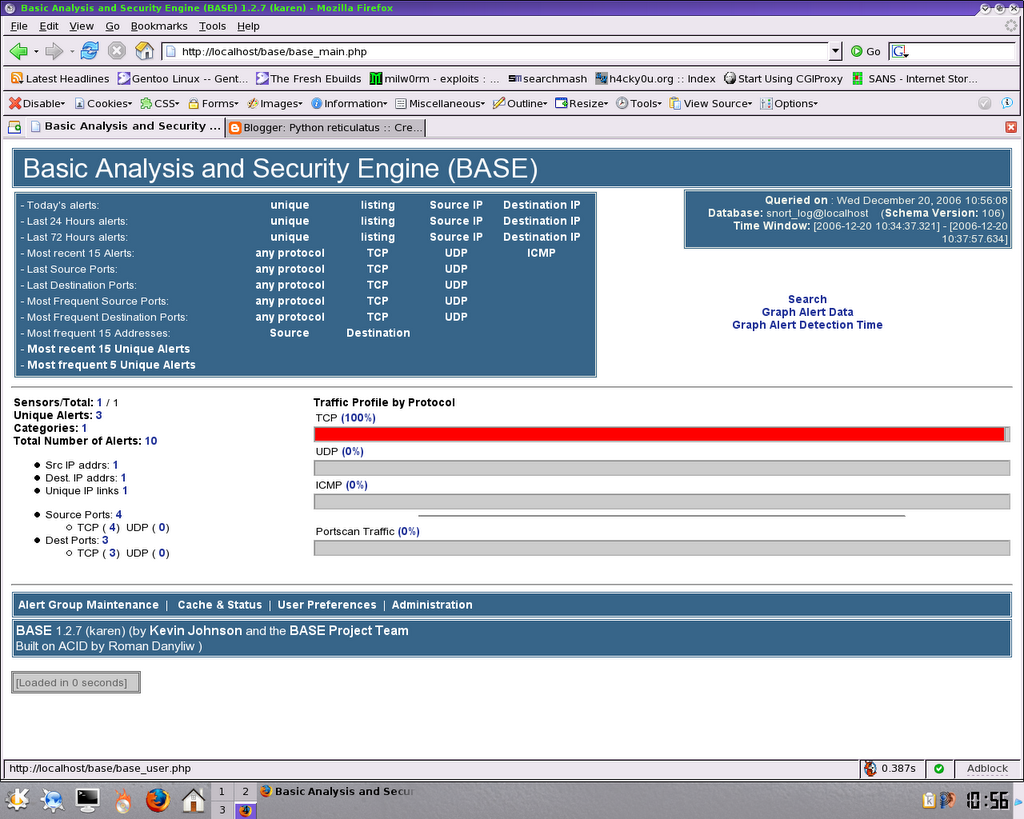Click the red TCP 100% traffic bar
This screenshot has width=1024, height=819.
[659, 434]
